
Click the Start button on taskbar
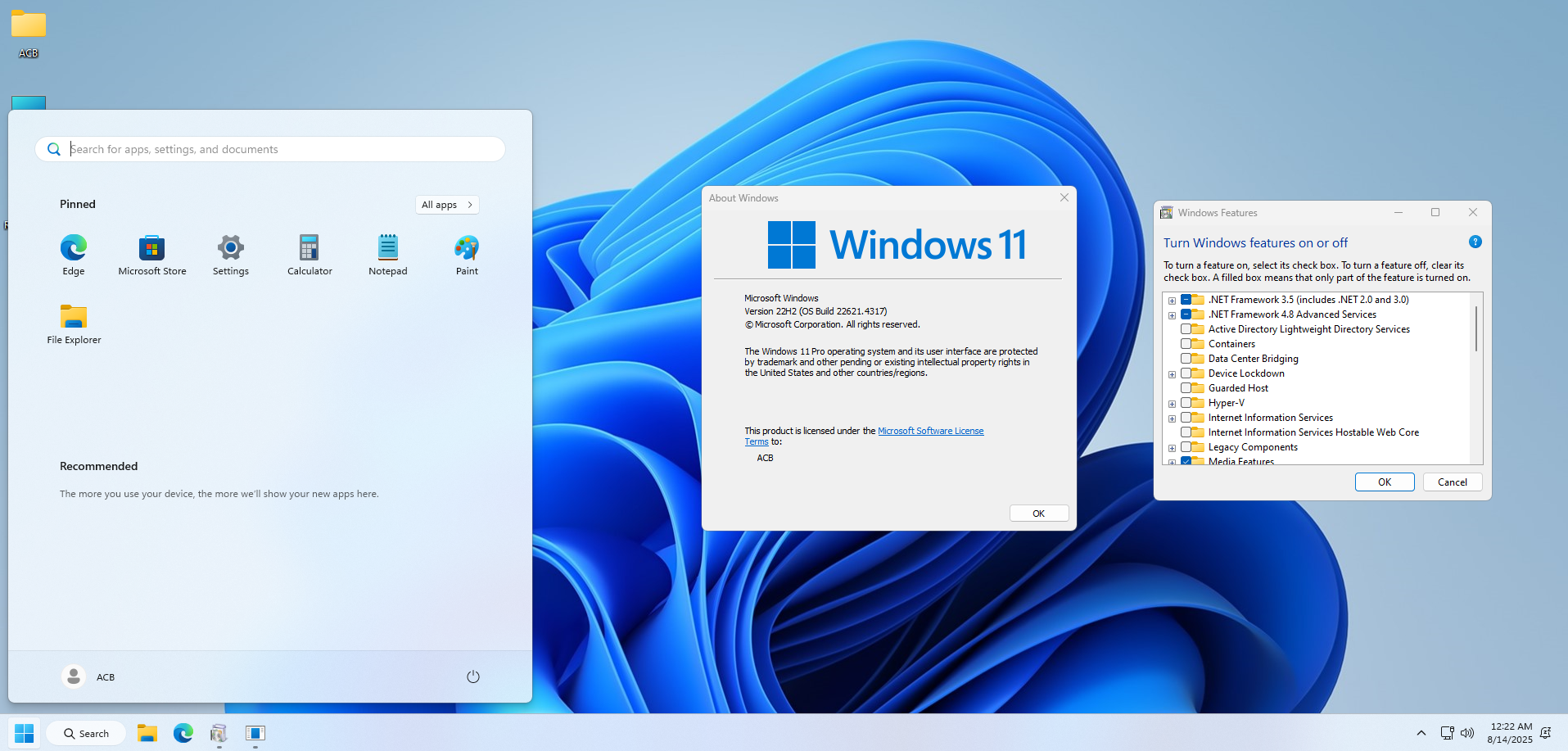point(25,733)
